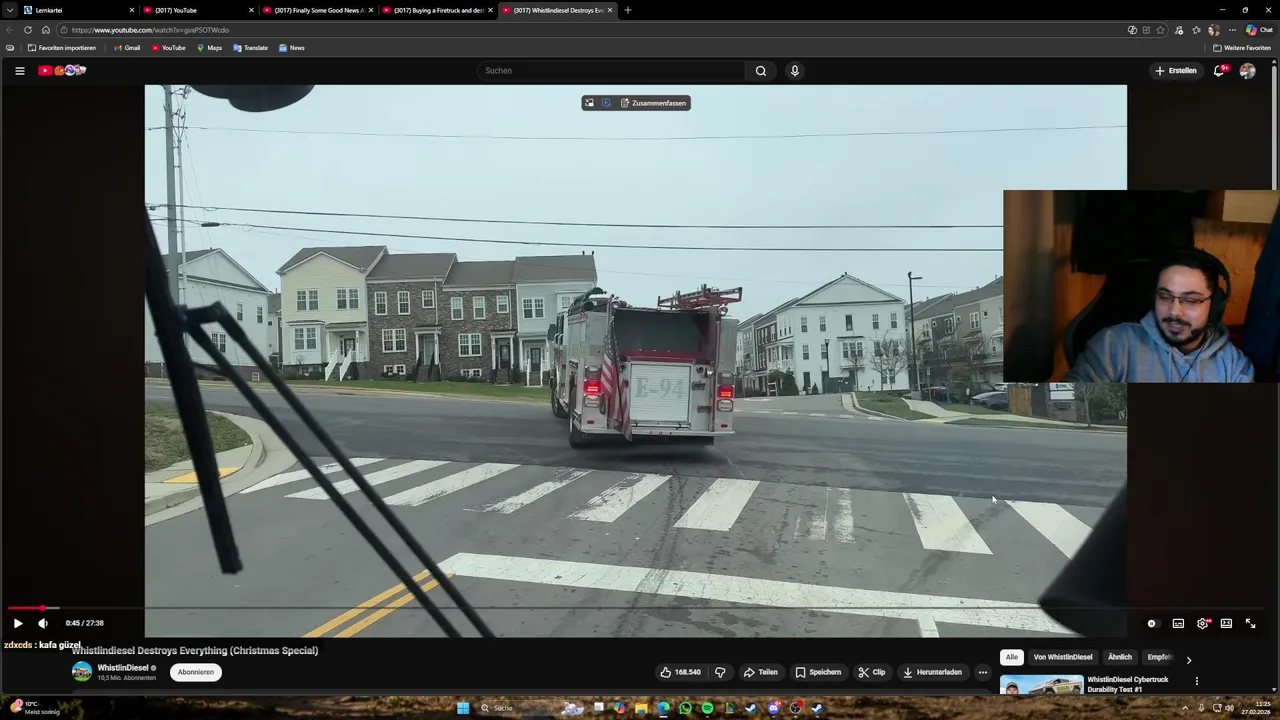Show more filter chips with the right arrow
Screen dimensions: 1280x720
coord(1188,659)
